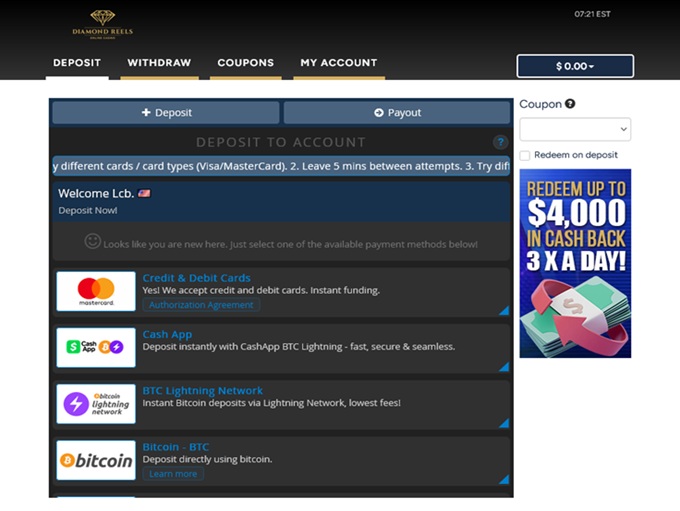The image size is (680, 511).
Task: Expand the Cash App row corner arrow
Action: click(504, 367)
